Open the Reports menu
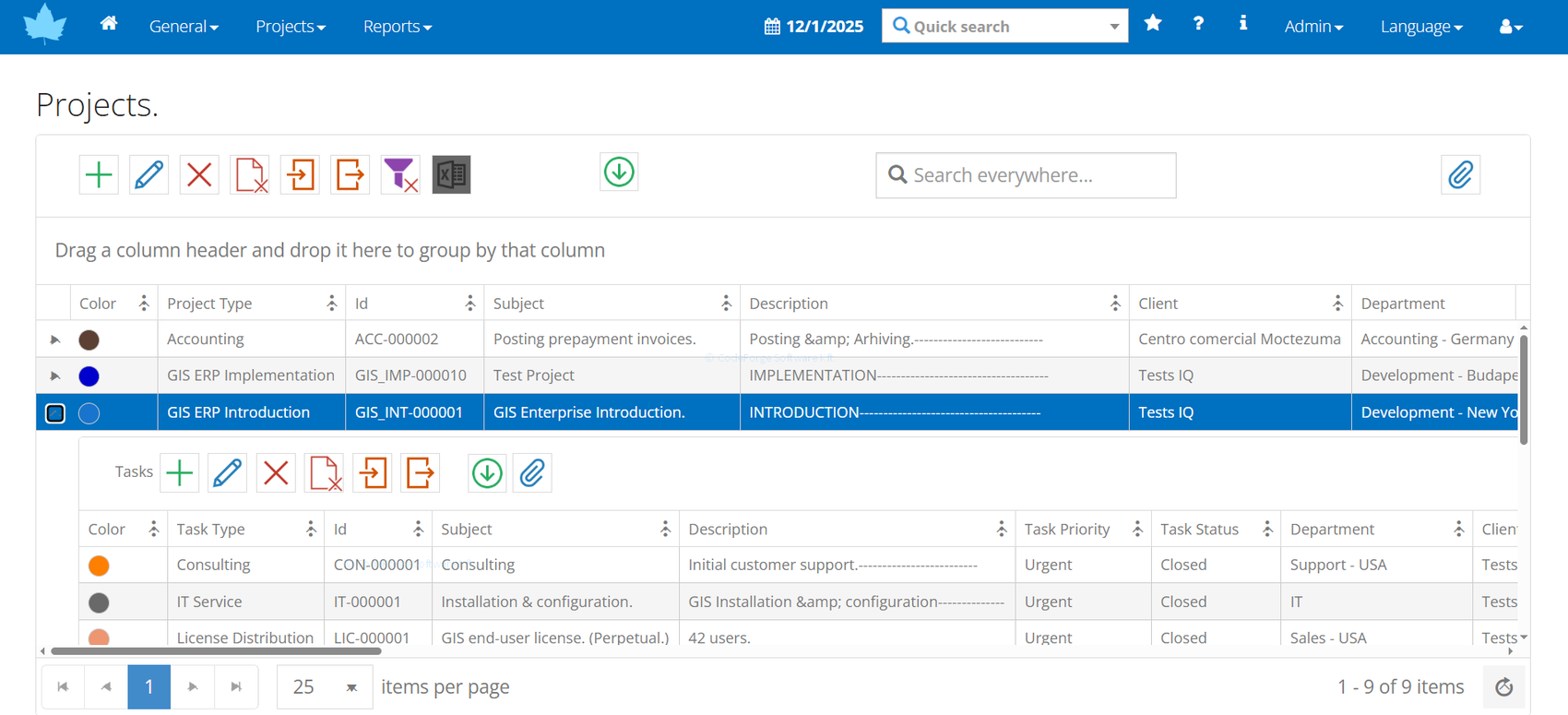The image size is (1568, 715). coord(398,27)
